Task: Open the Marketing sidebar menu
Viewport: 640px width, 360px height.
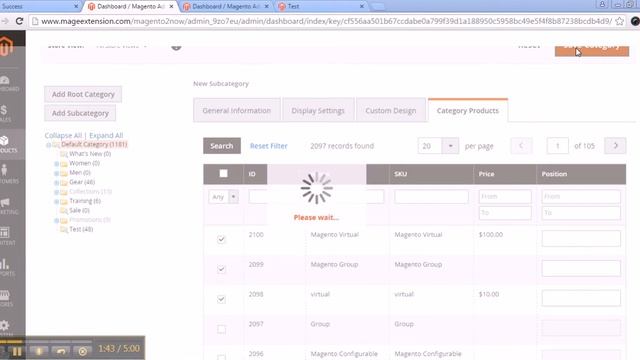Action: (8, 206)
